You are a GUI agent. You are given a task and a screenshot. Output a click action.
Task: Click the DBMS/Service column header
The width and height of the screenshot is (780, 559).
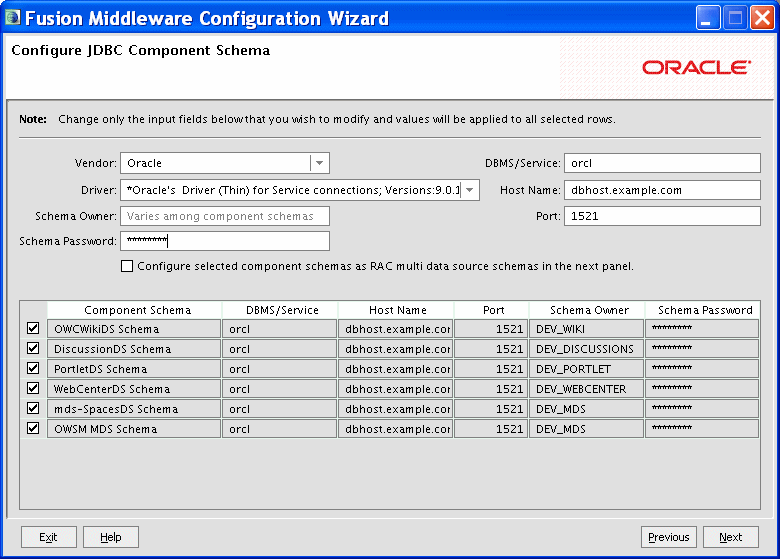point(280,310)
